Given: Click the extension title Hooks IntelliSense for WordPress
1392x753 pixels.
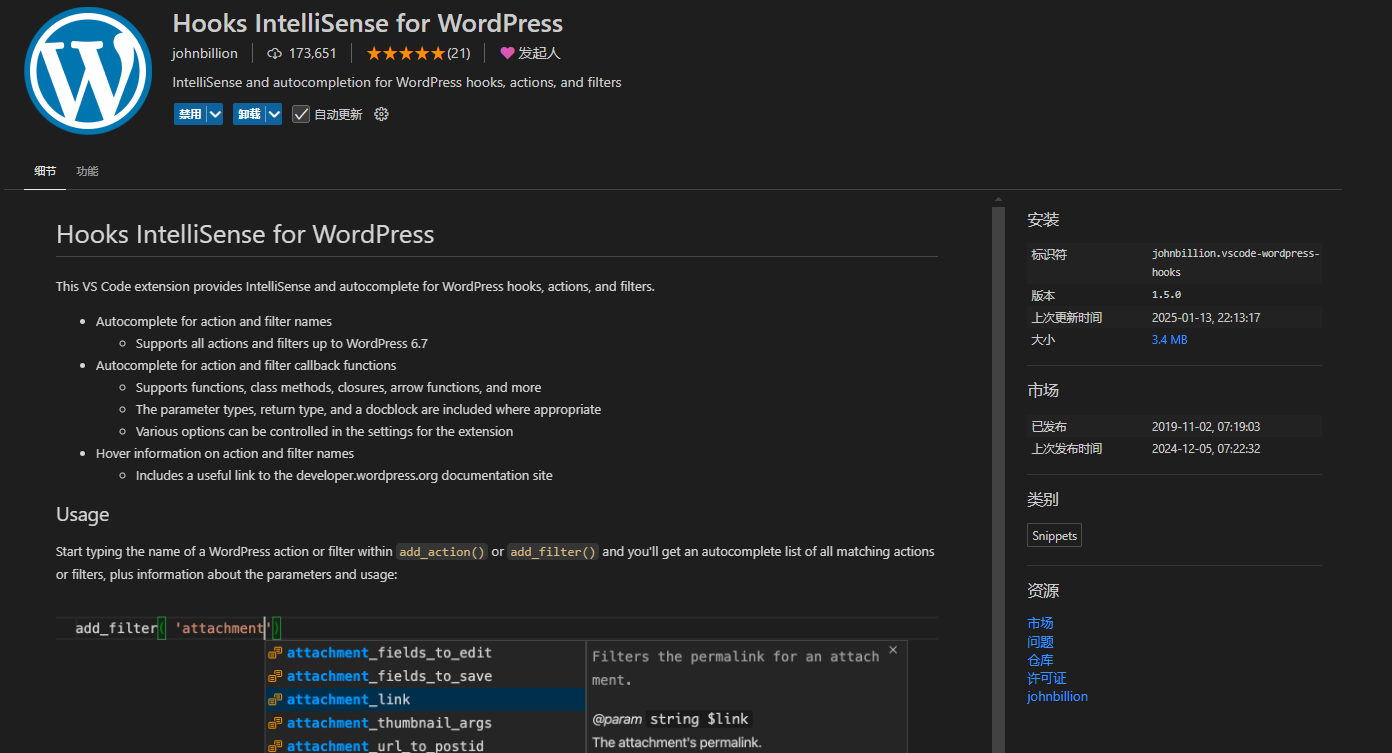Looking at the screenshot, I should pos(368,23).
